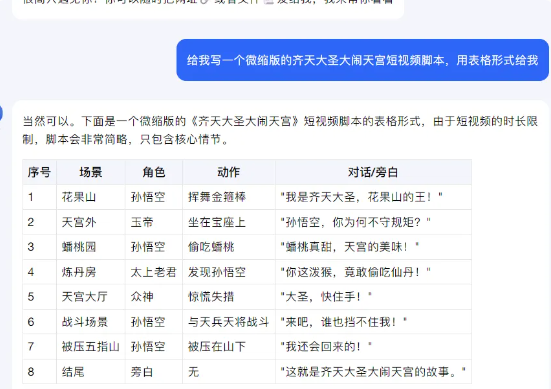Click the reply paragraph starting with 当然可以
This screenshot has height=389, width=551.
(x=280, y=130)
